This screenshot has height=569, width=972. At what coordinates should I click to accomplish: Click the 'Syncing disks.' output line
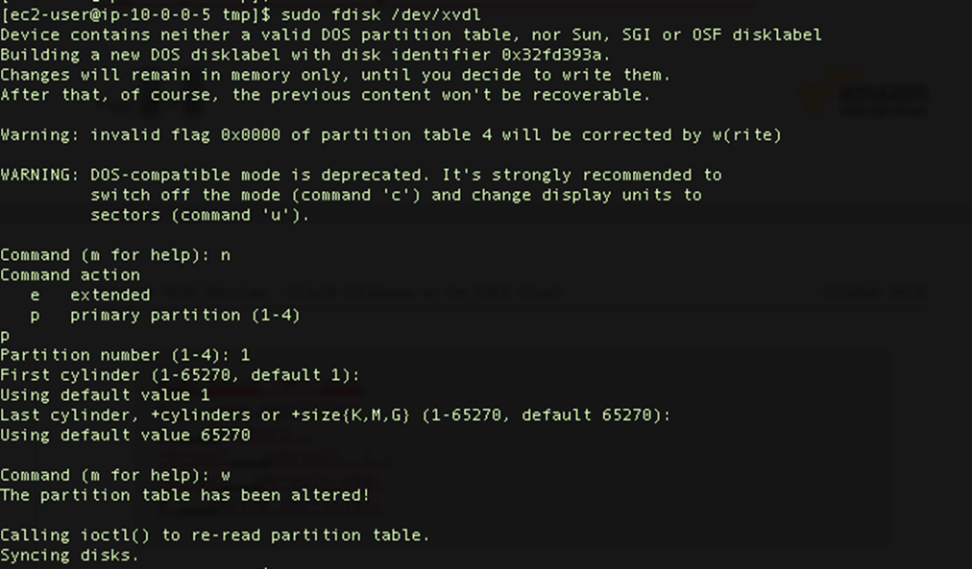point(70,555)
